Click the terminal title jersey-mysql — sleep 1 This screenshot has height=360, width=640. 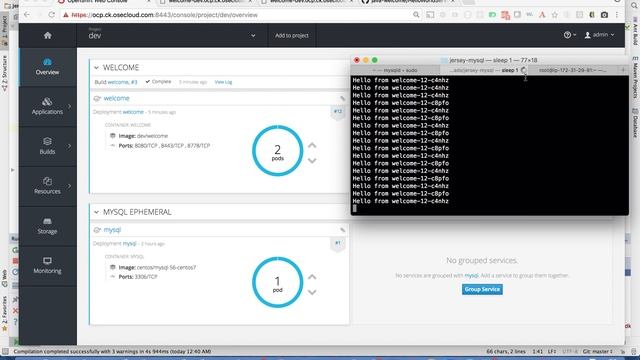(x=493, y=60)
